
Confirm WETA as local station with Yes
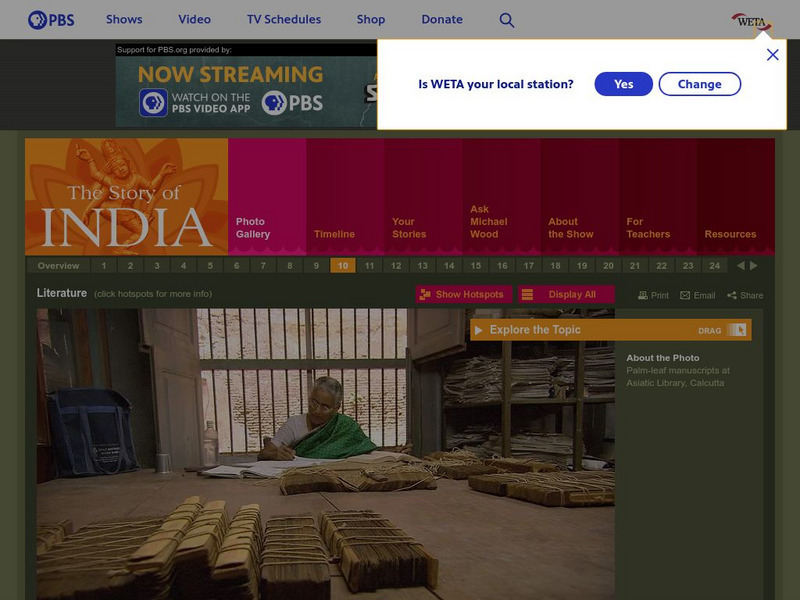pos(623,84)
